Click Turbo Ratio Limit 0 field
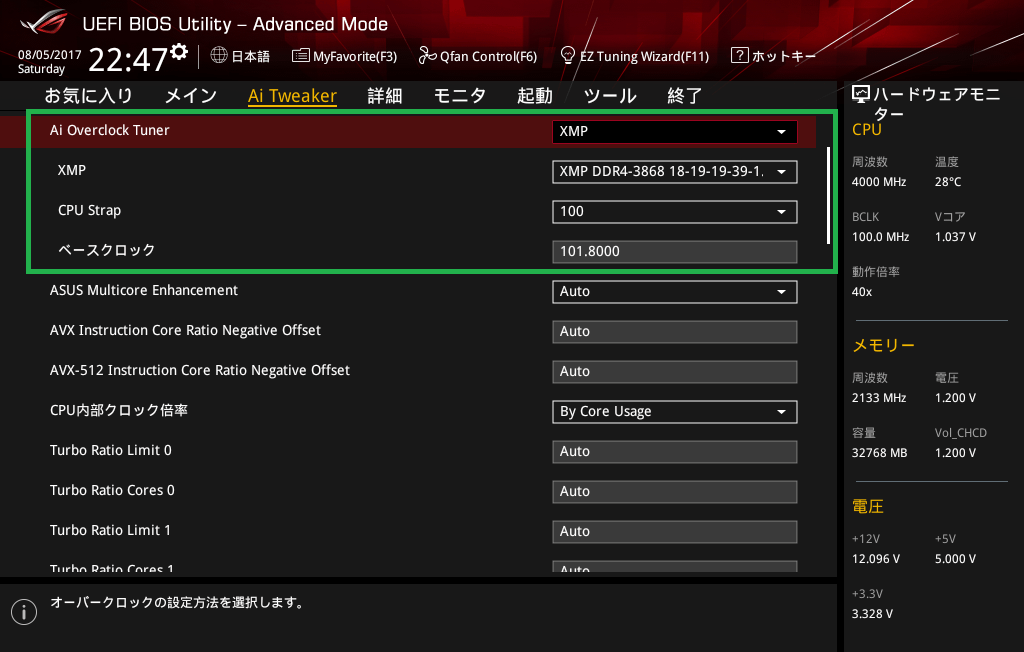 pos(675,451)
